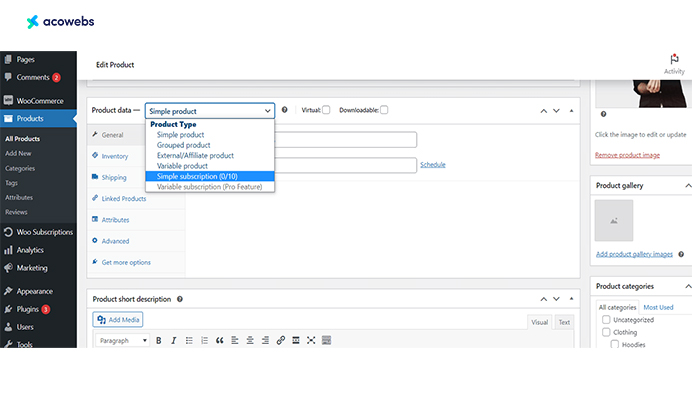The image size is (692, 399).
Task: Insert a blockquote
Action: coord(219,340)
